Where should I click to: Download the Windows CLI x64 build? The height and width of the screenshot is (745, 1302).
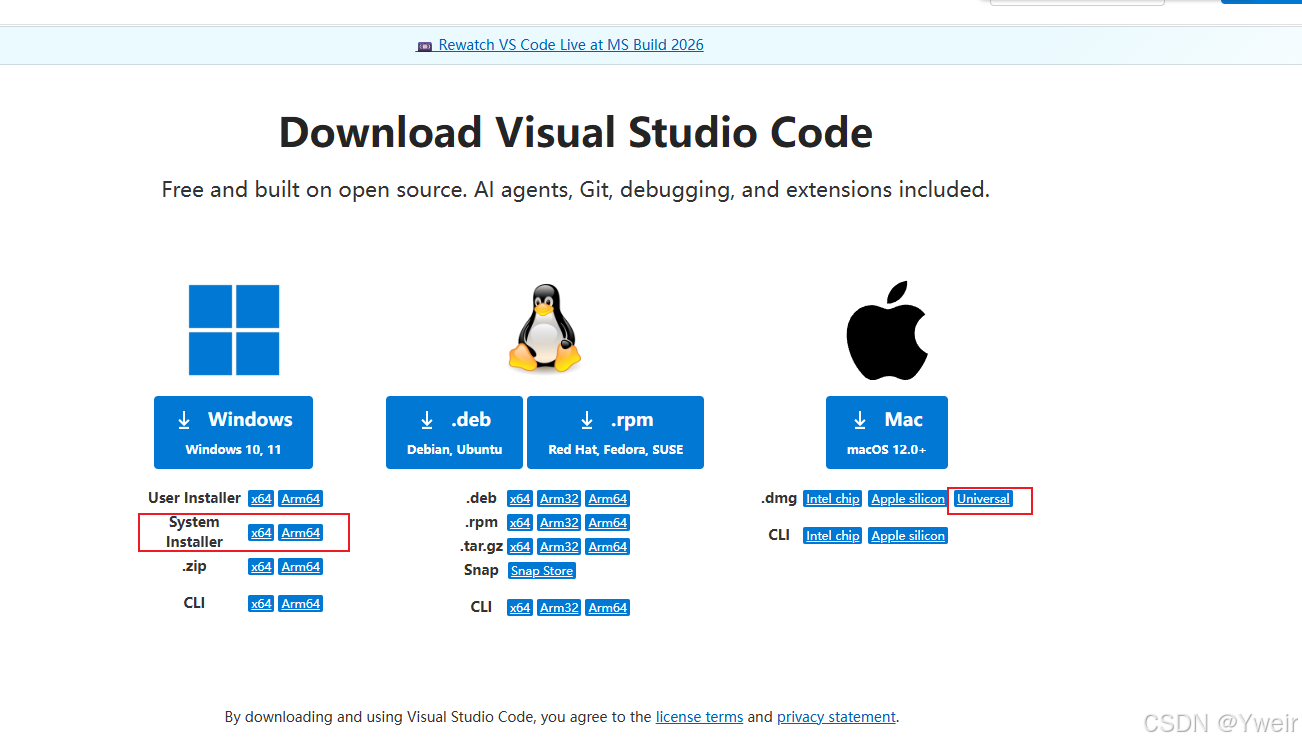261,604
